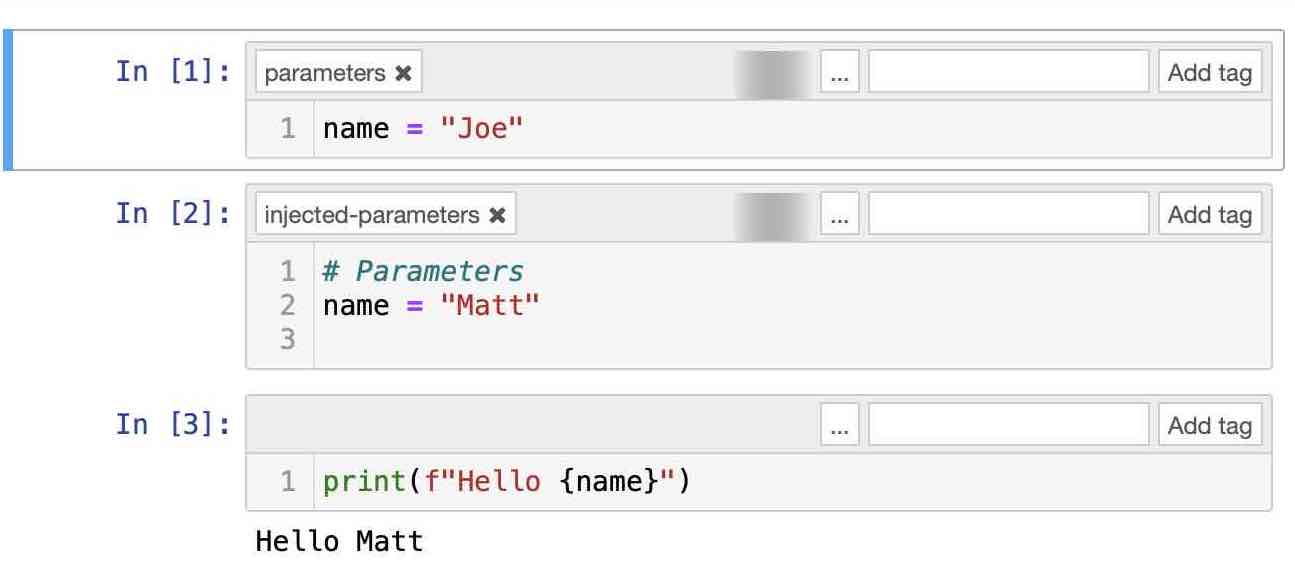Focus the tag input field of cell In [3]
This screenshot has width=1295, height=587.
(x=1008, y=426)
